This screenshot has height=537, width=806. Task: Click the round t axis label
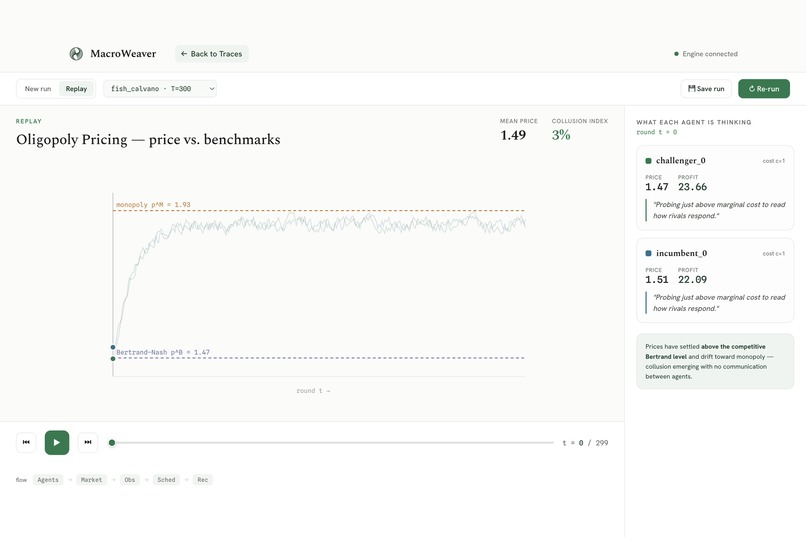[313, 391]
